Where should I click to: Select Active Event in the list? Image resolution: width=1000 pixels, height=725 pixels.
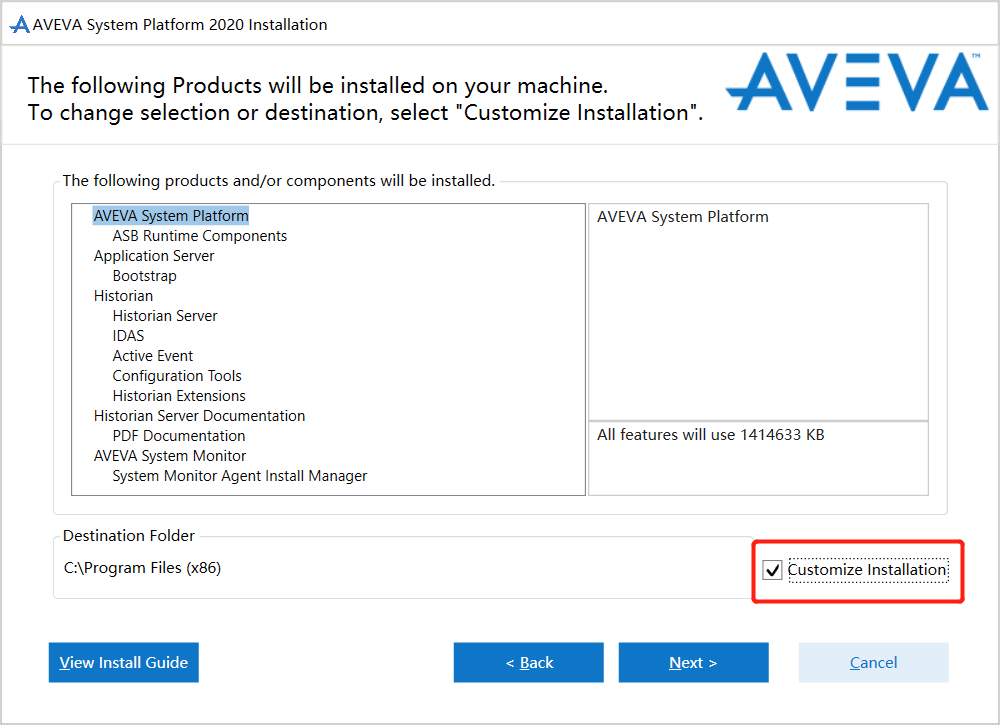coord(153,356)
